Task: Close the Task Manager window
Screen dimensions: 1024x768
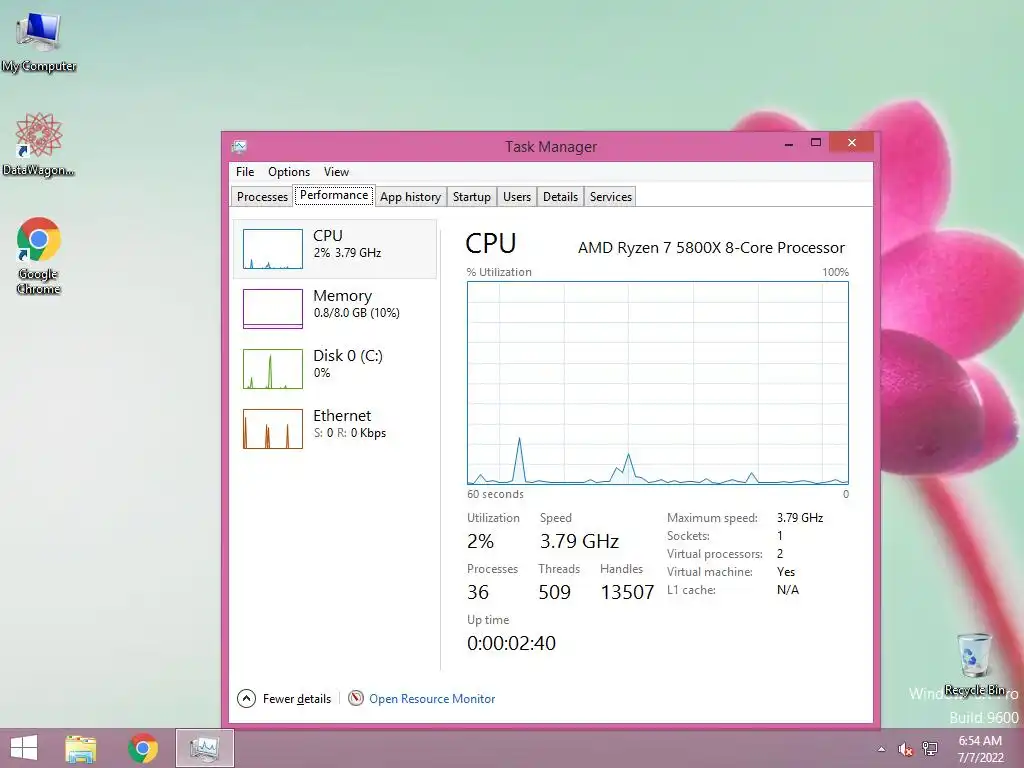Action: pyautogui.click(x=851, y=142)
